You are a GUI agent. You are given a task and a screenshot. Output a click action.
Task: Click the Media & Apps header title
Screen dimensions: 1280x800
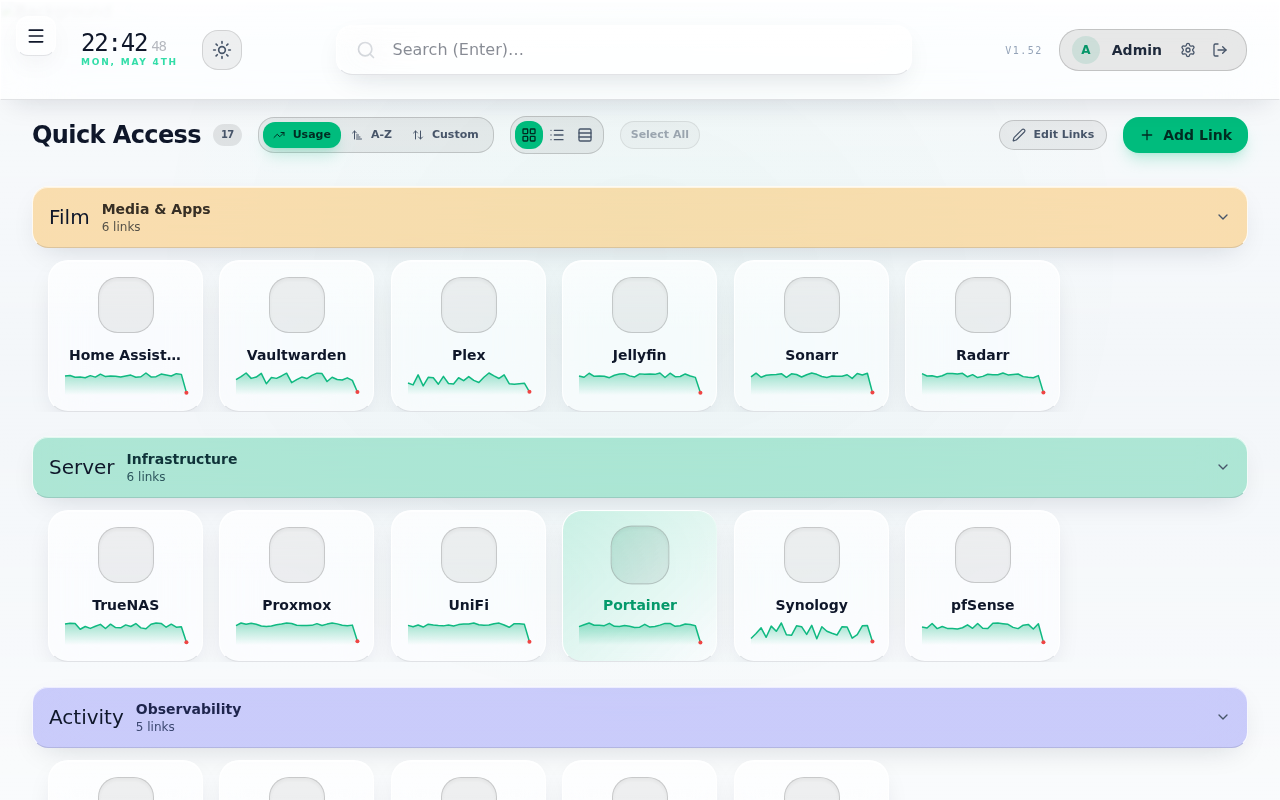coord(156,209)
